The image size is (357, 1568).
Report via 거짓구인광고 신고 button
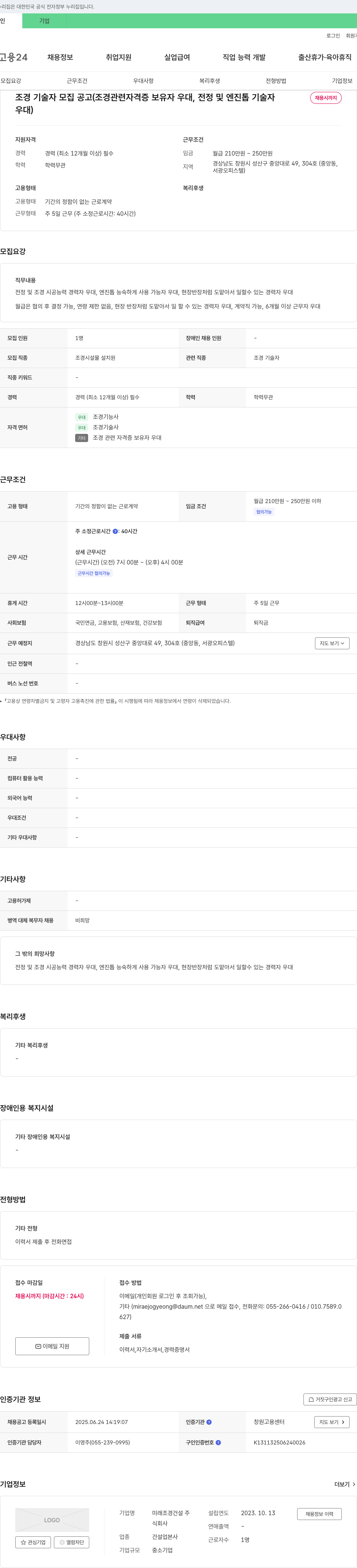pyautogui.click(x=330, y=1399)
